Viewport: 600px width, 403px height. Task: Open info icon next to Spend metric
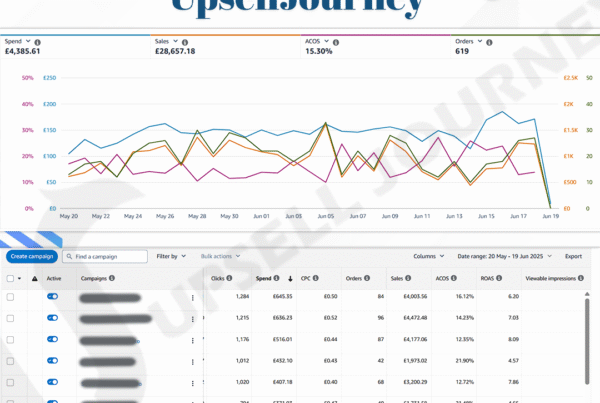click(x=38, y=42)
